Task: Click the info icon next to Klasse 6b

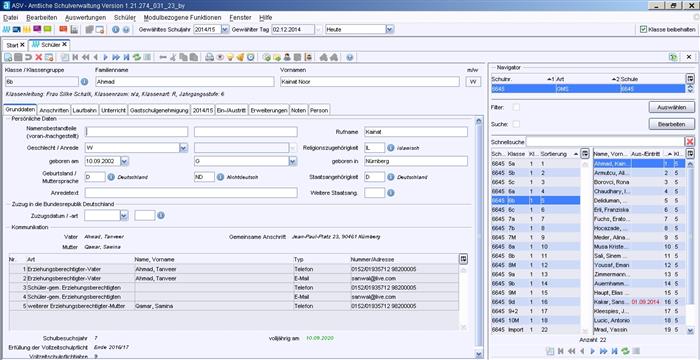Action: [x=84, y=82]
